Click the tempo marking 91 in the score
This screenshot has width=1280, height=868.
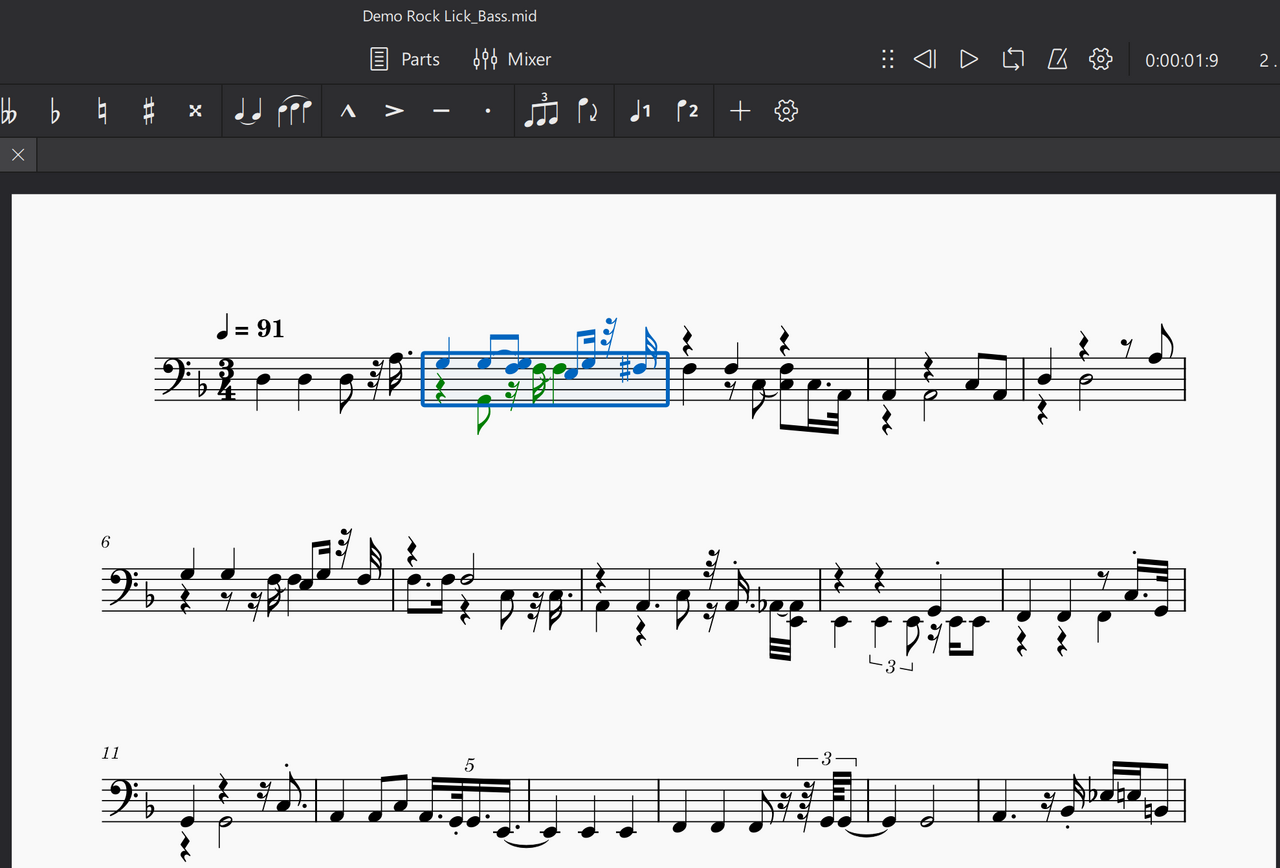click(251, 328)
